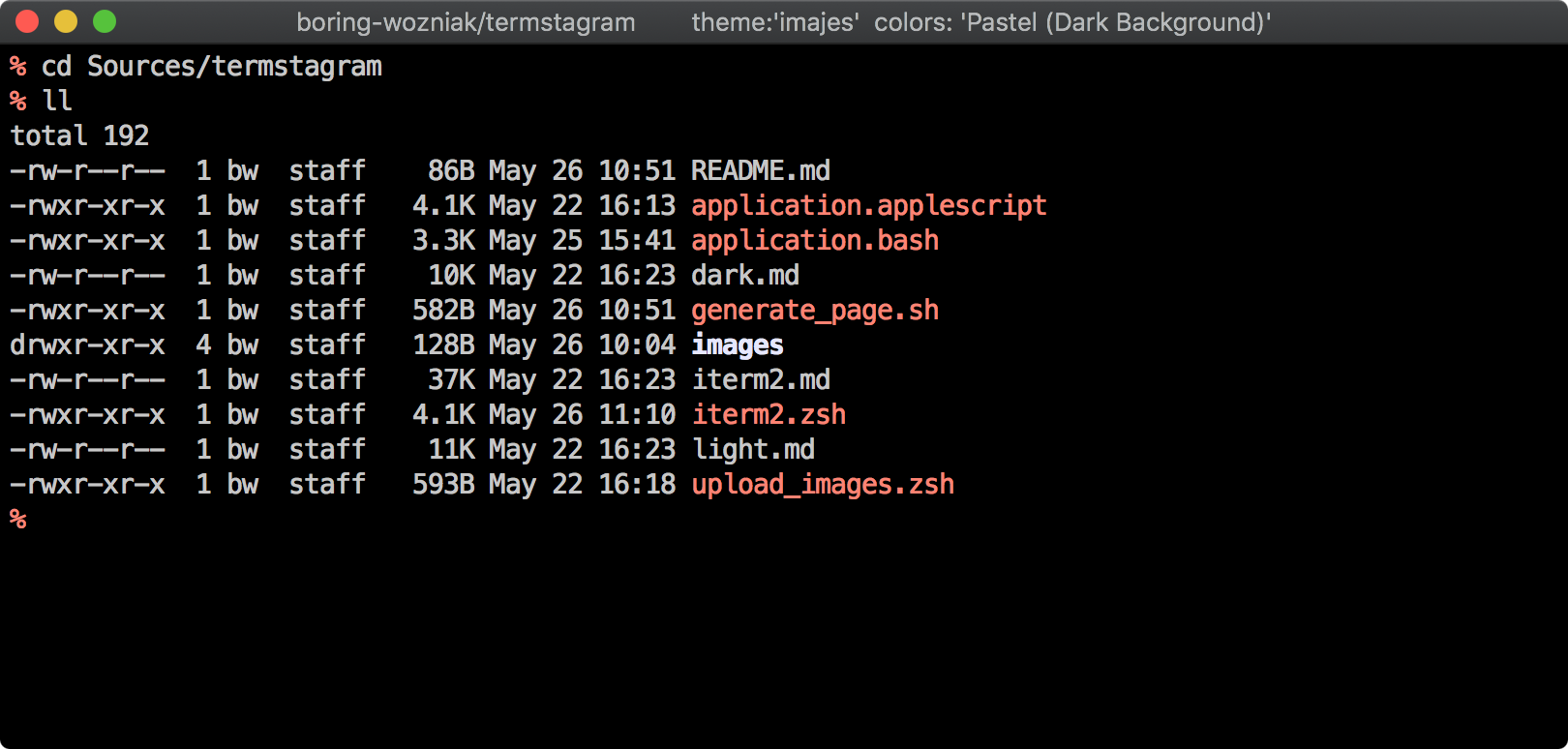Click the red close window button
The image size is (1568, 749).
pyautogui.click(x=27, y=21)
